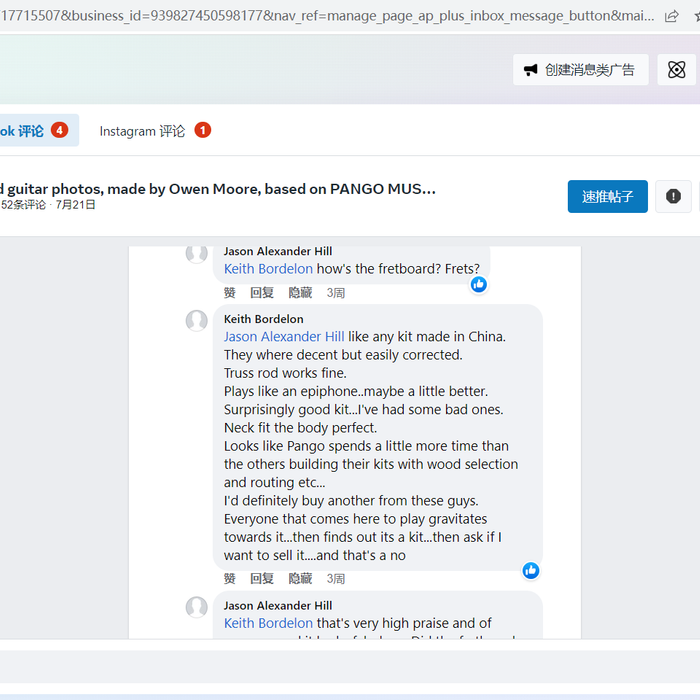Click the exclamation report icon button

click(x=673, y=197)
